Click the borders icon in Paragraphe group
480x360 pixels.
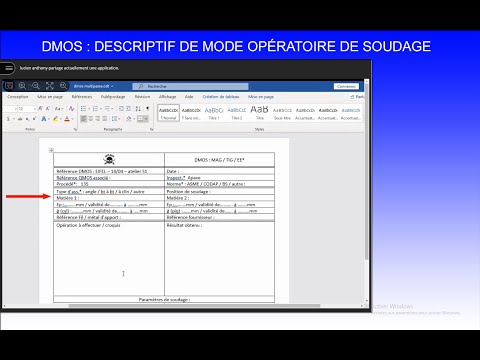pyautogui.click(x=140, y=119)
